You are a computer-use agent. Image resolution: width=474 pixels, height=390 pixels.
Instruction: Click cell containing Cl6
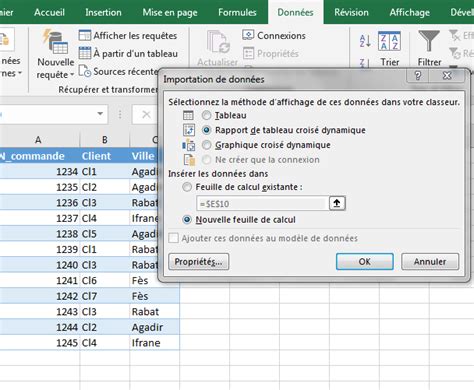tap(105, 280)
